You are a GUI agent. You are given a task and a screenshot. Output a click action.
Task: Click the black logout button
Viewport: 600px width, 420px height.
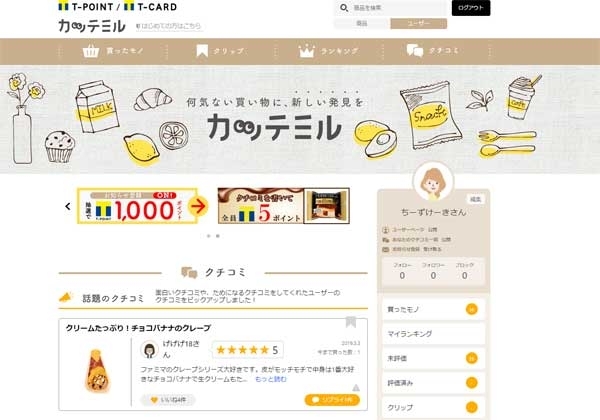click(471, 8)
